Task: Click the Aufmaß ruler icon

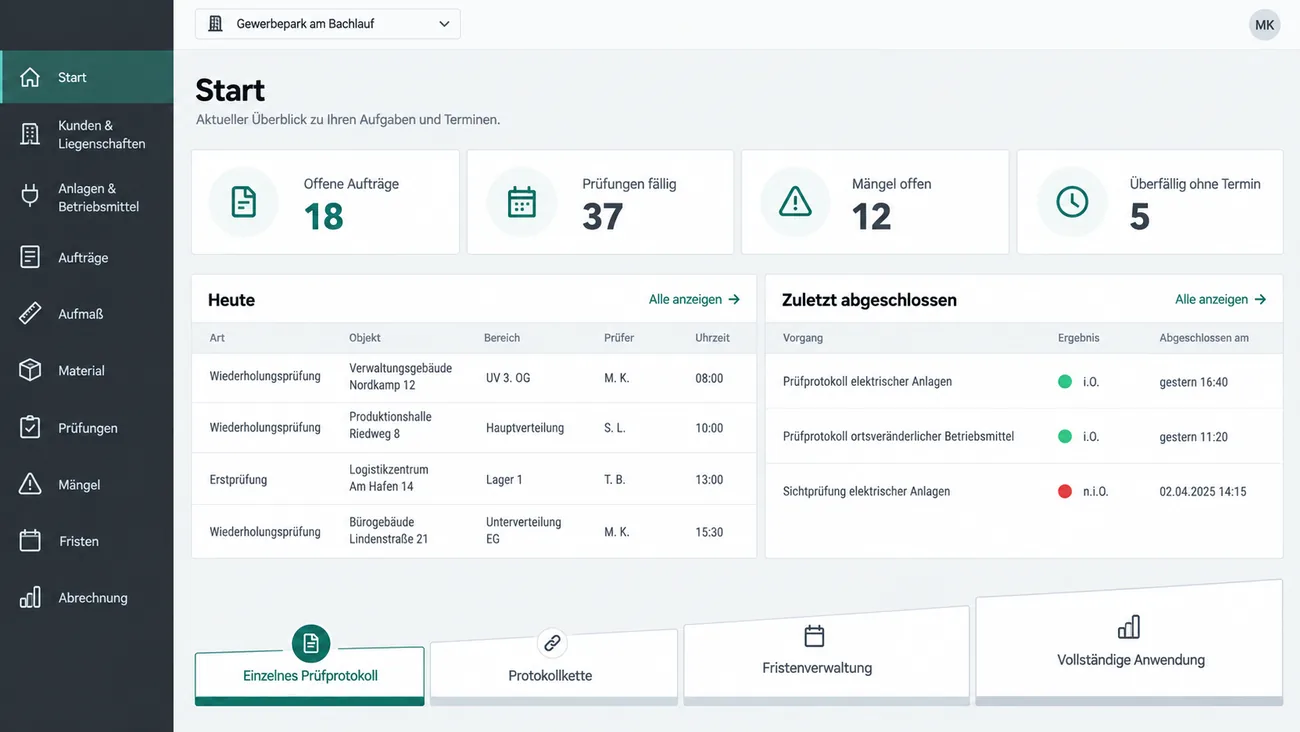Action: [x=30, y=314]
